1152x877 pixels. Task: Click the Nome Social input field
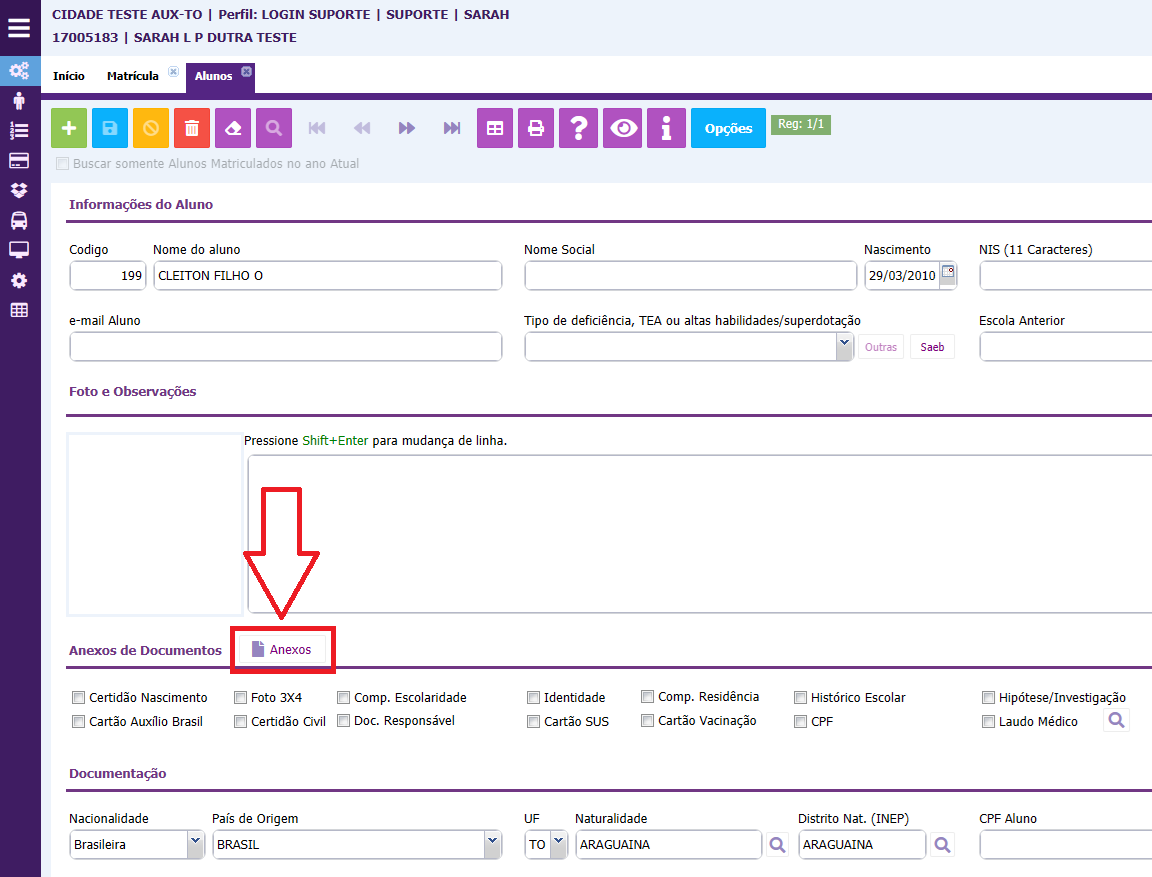pos(690,276)
